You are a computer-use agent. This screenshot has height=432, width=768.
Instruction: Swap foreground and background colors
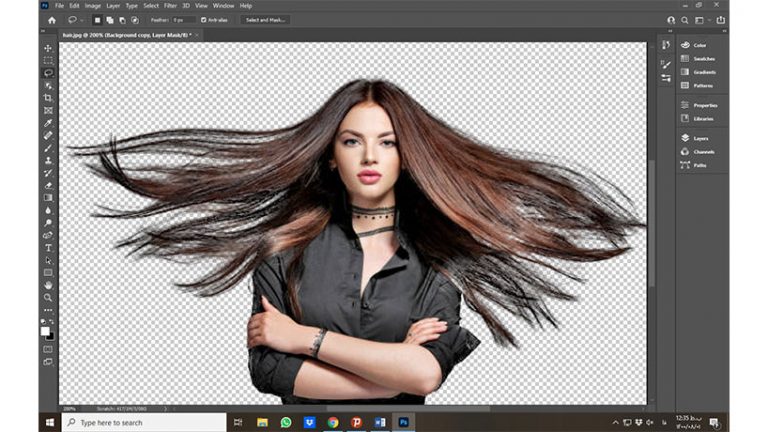(x=51, y=322)
